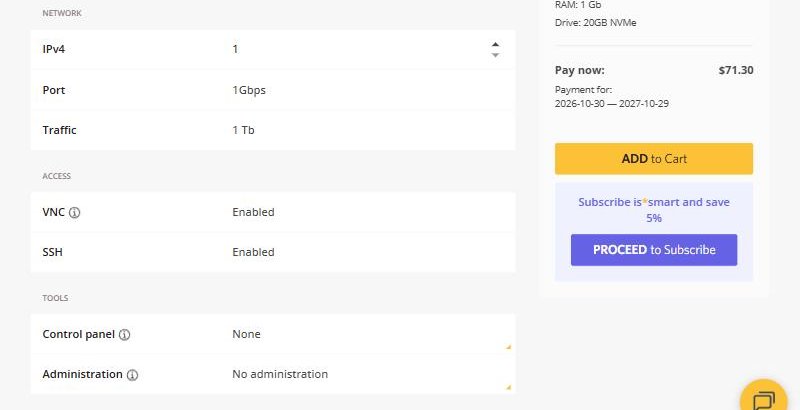
Task: Click the Traffic row label
Action: coord(59,130)
